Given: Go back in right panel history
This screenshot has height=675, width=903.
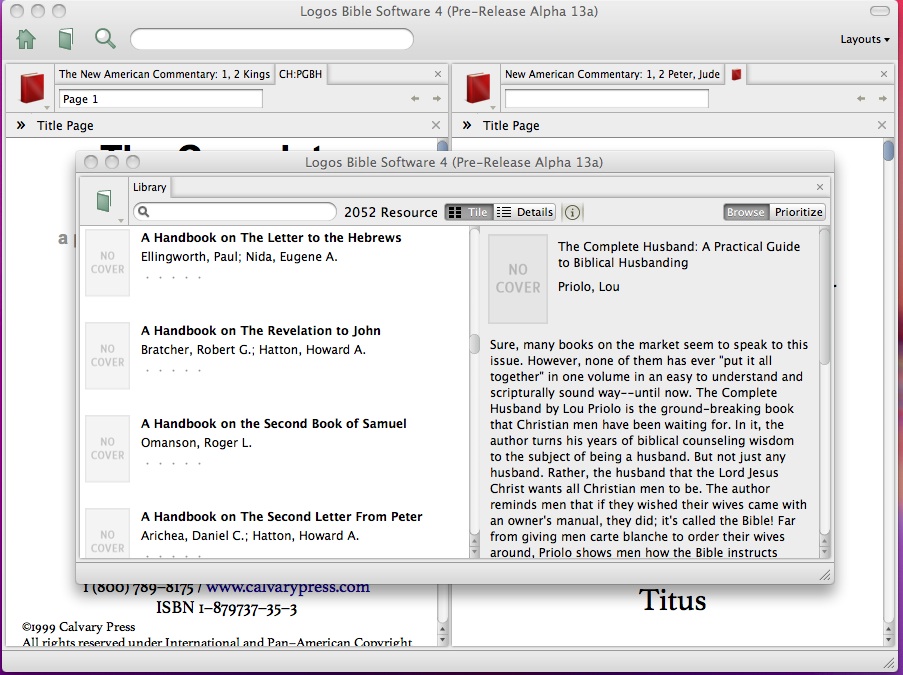Looking at the screenshot, I should coord(861,98).
